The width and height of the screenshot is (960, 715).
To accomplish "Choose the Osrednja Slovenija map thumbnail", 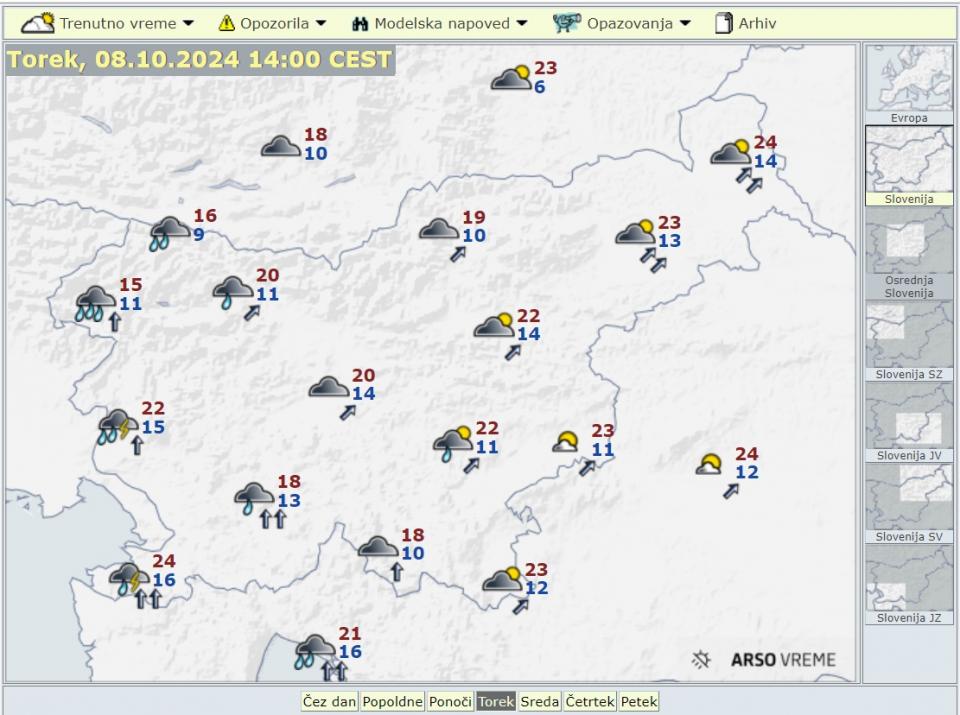I will (x=908, y=251).
